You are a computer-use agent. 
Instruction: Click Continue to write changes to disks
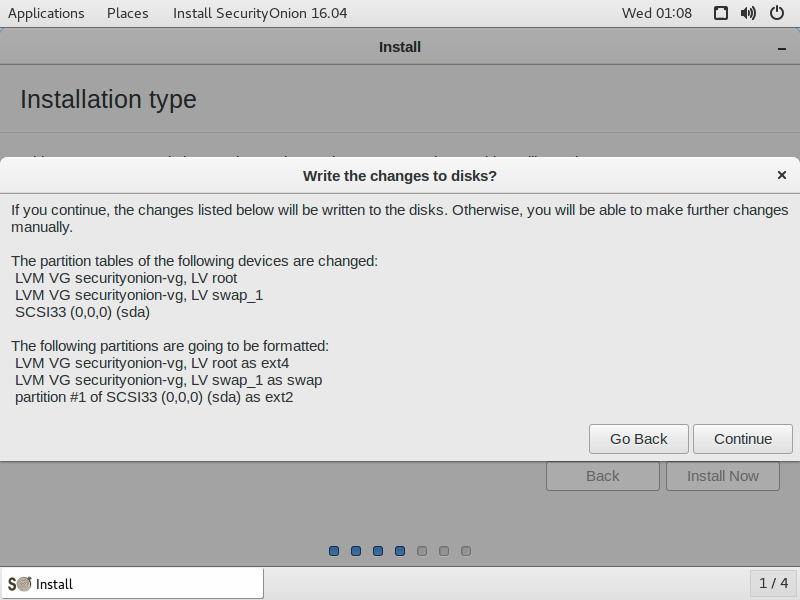click(x=742, y=439)
